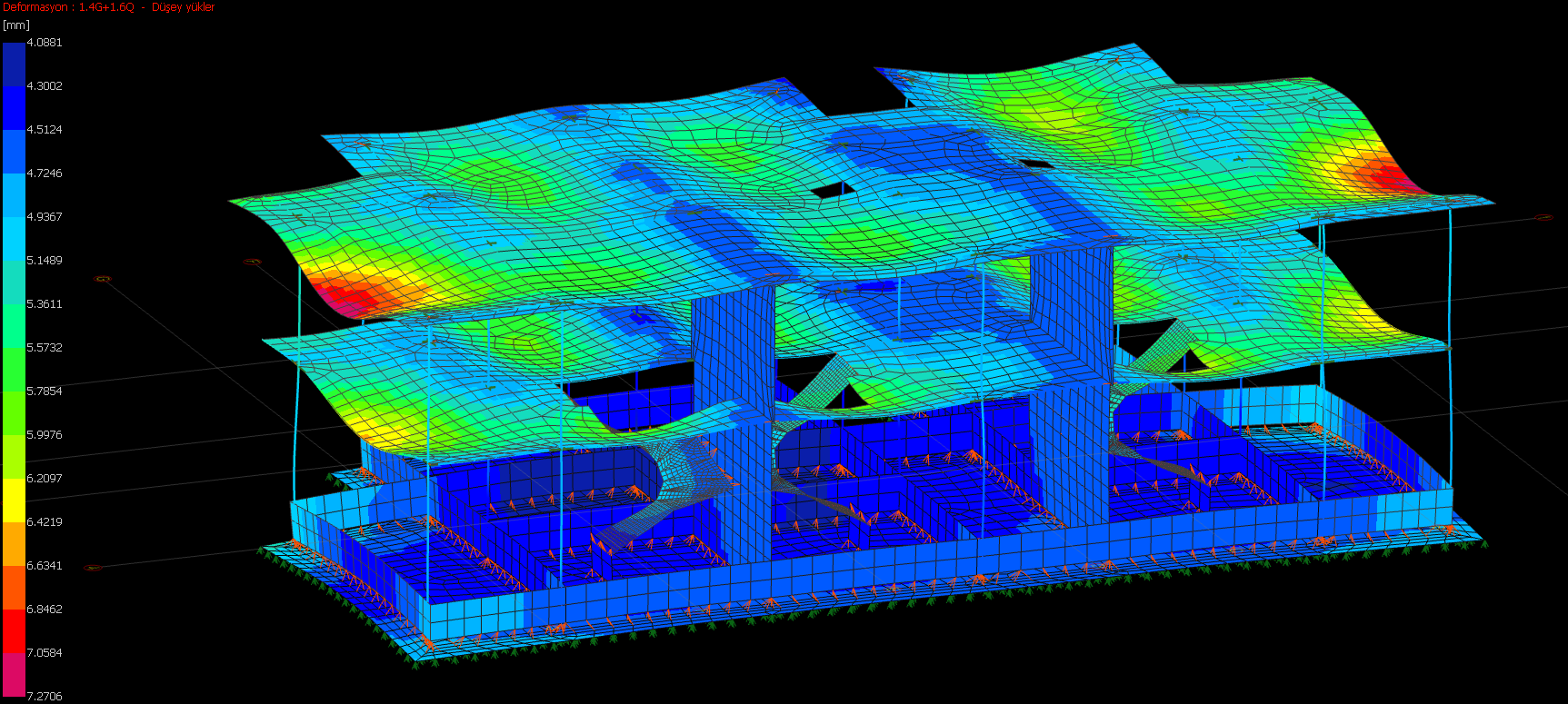Click the red legend swatch above 7.0584

click(14, 630)
